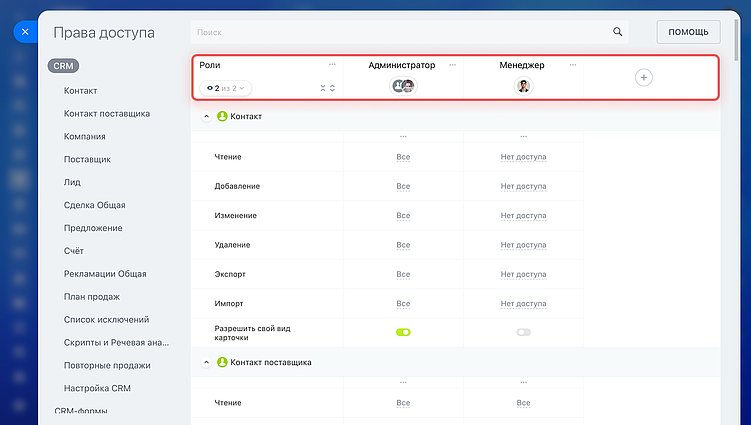This screenshot has height=425, width=751.
Task: Go to Счёт in sidebar
Action: tap(74, 251)
